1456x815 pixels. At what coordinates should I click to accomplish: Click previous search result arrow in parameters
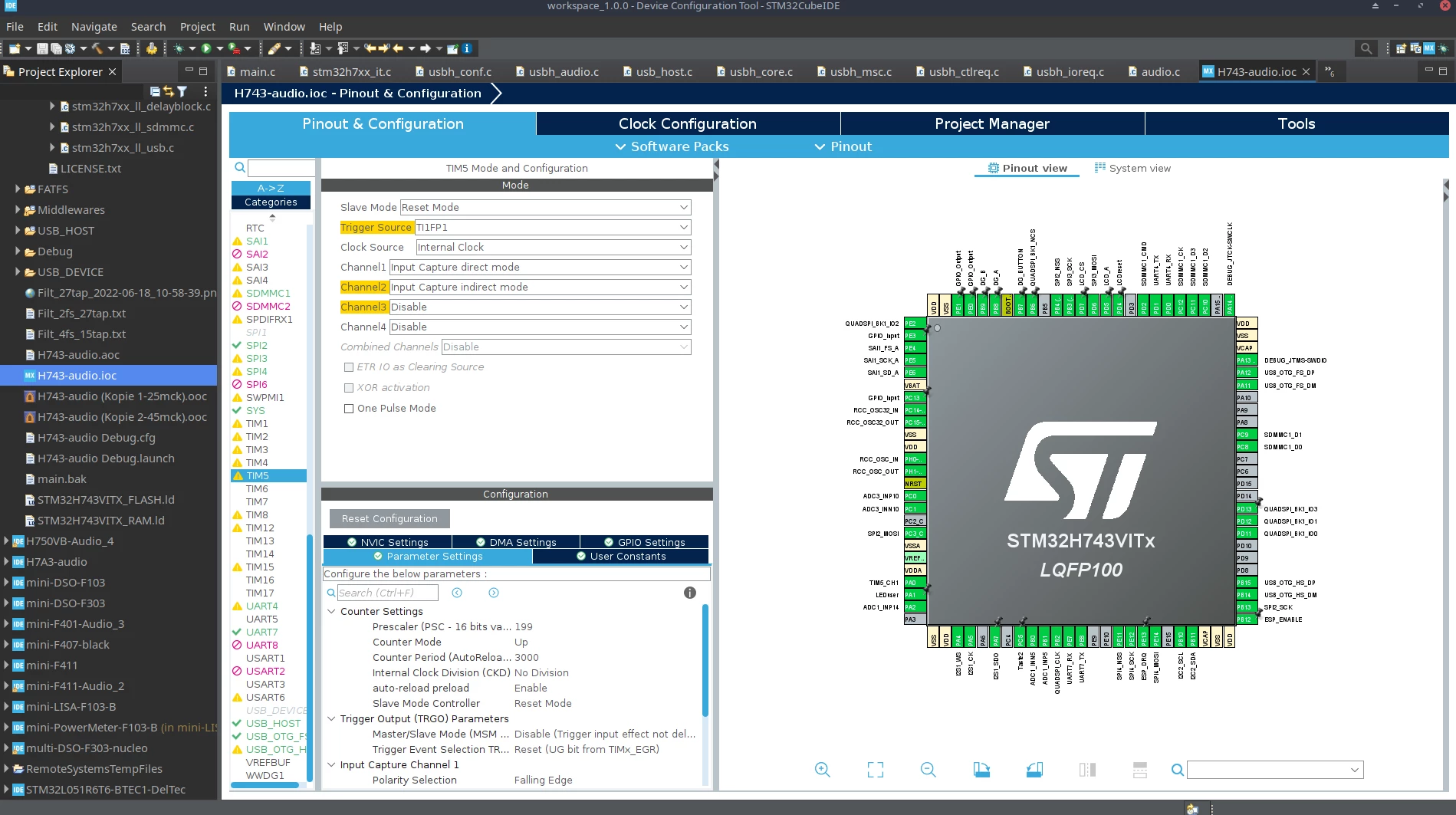457,593
